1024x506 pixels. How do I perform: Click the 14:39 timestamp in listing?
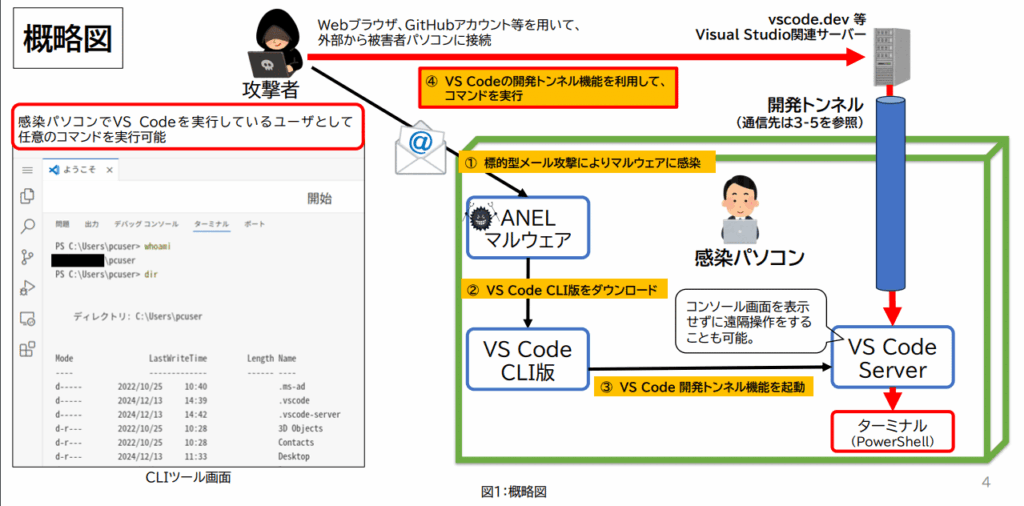point(196,400)
